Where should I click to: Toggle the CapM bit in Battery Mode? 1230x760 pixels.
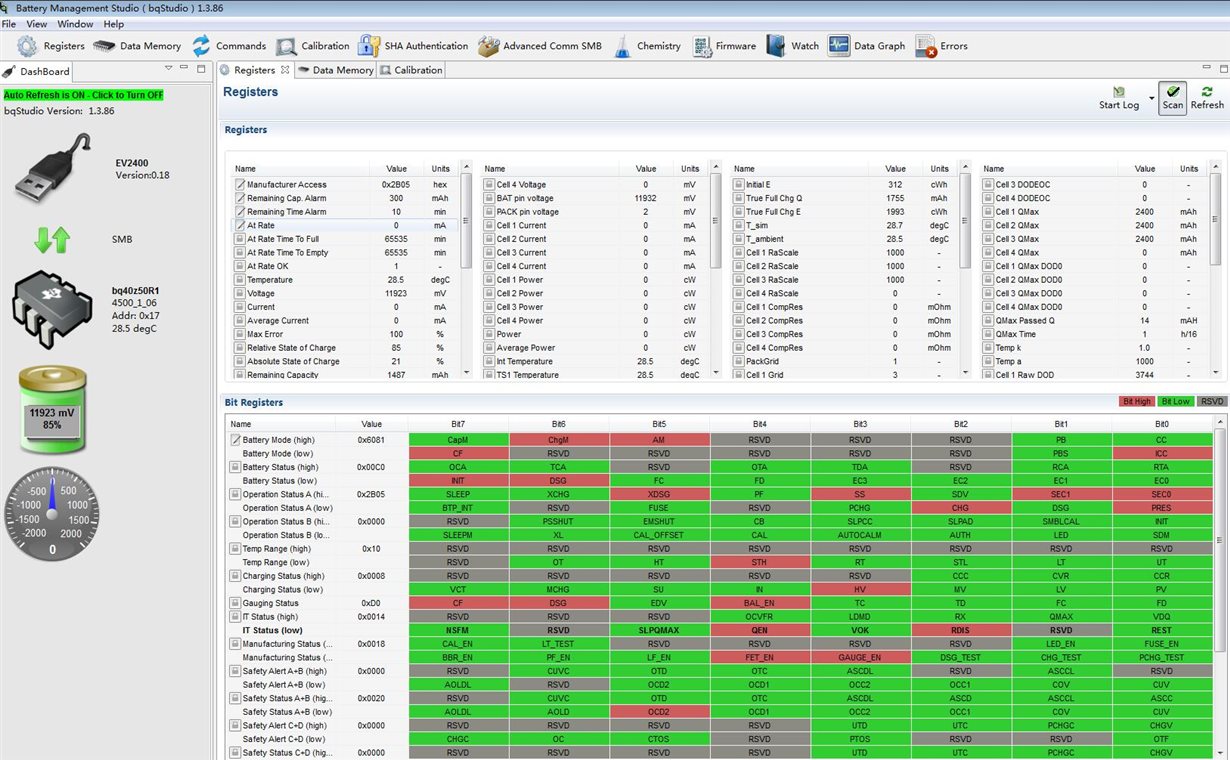pos(458,439)
